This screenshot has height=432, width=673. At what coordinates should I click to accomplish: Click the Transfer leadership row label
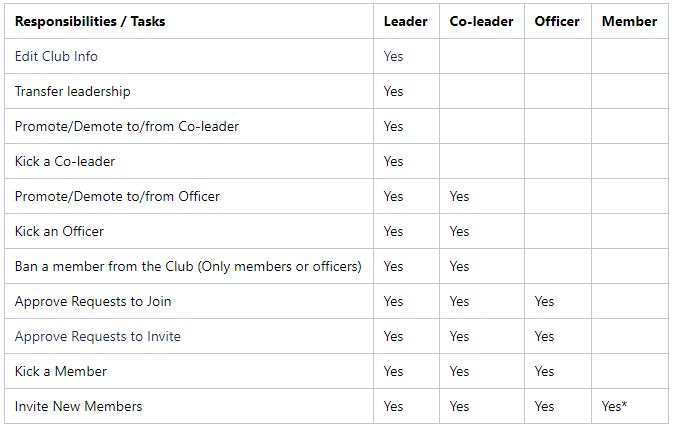pos(73,91)
